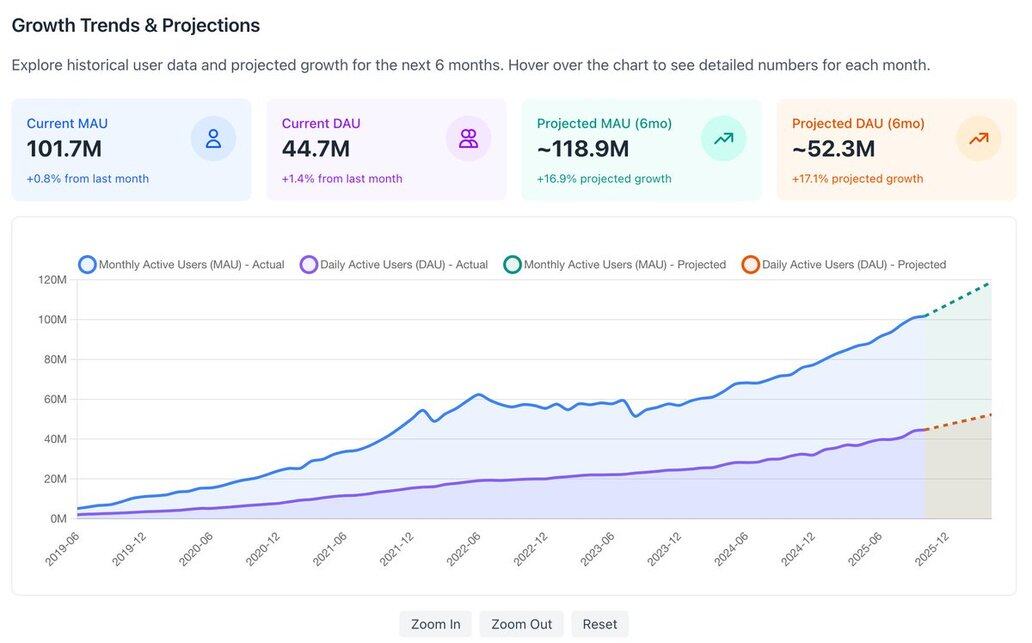Toggle the DAU Projected legend circle
The width and height of the screenshot is (1032, 643).
pyautogui.click(x=751, y=265)
